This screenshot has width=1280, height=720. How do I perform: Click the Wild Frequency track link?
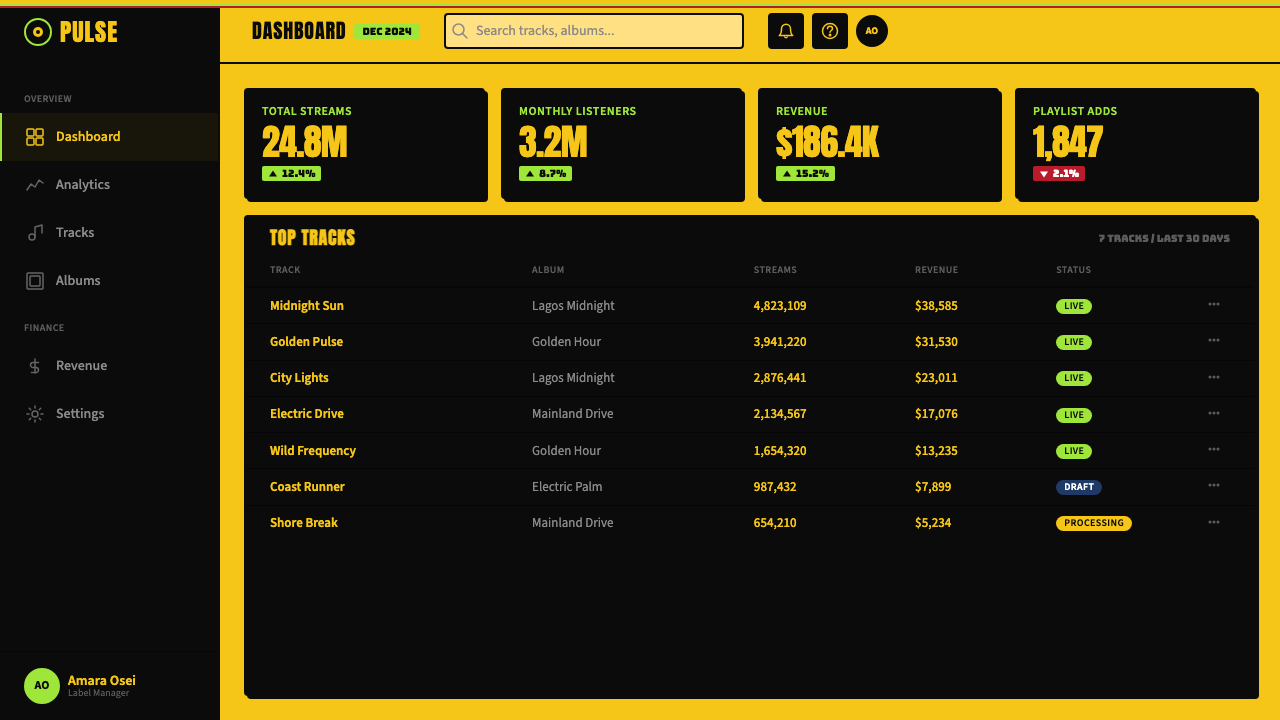coord(313,451)
